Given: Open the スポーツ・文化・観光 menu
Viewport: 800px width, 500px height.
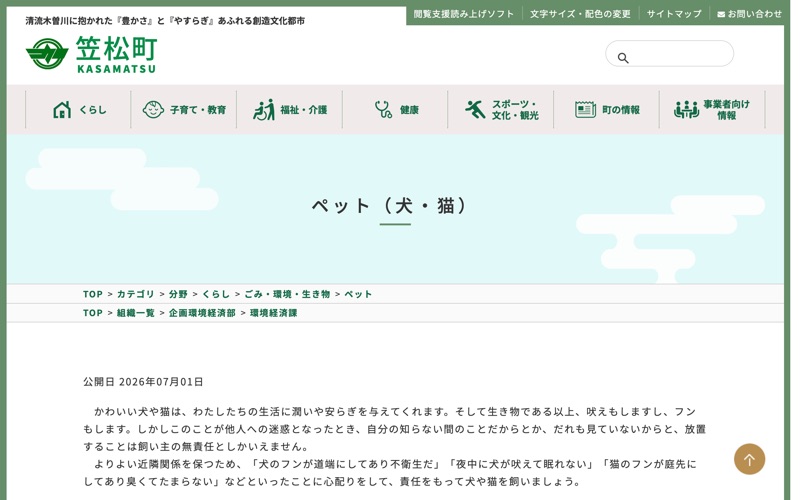Looking at the screenshot, I should point(501,110).
